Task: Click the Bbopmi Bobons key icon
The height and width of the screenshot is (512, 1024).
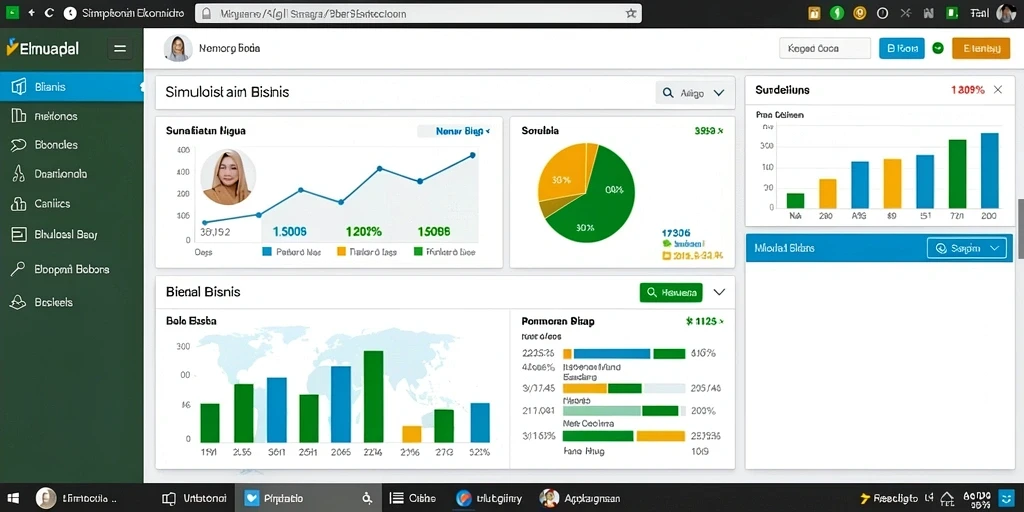Action: (x=18, y=269)
